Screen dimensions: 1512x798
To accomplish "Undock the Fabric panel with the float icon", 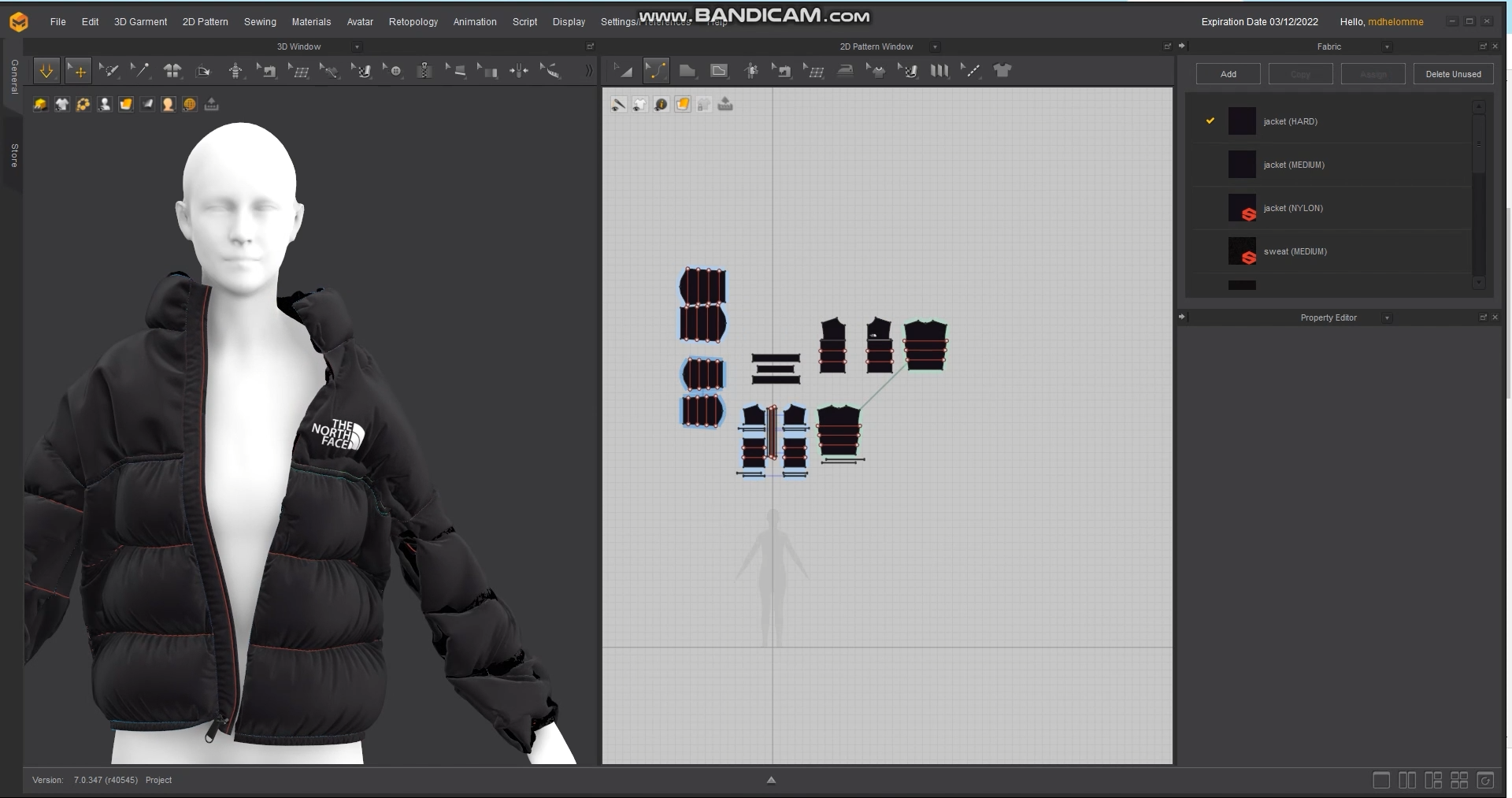I will coord(1483,46).
